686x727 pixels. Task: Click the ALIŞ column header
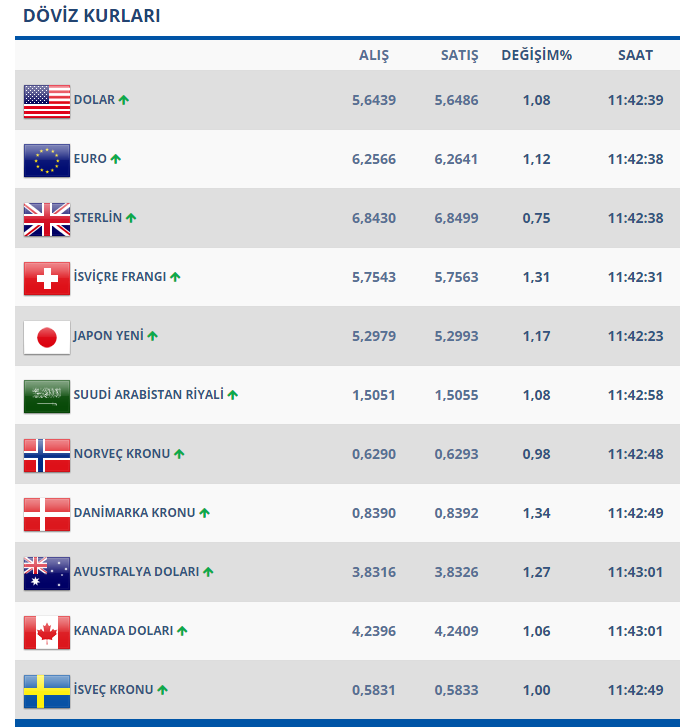coord(374,55)
